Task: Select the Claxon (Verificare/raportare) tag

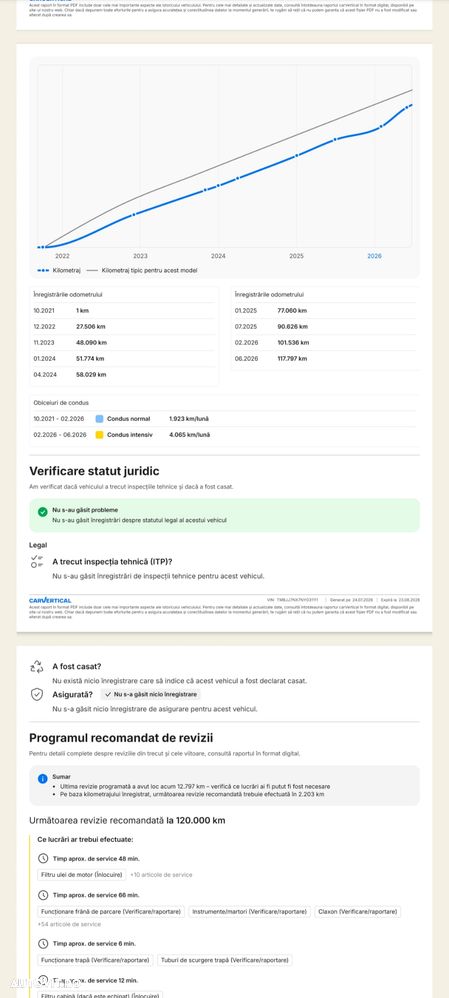Action: (x=358, y=911)
